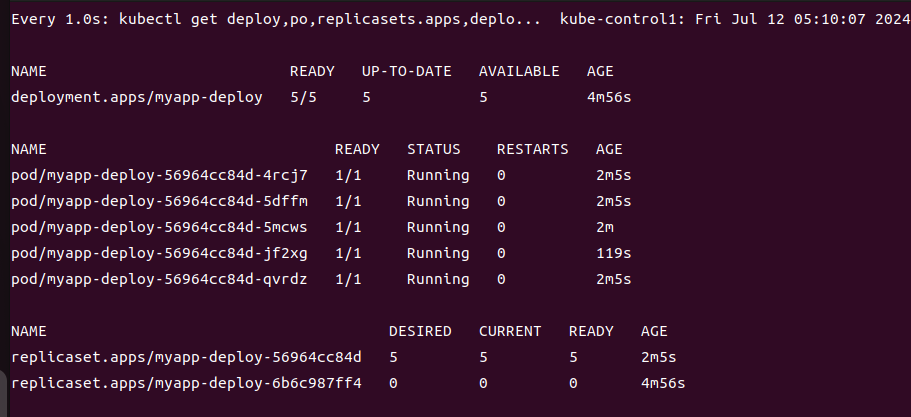Select pod myapp-deploy-56964cc84d-qvrdz
911x417 pixels.
159,279
